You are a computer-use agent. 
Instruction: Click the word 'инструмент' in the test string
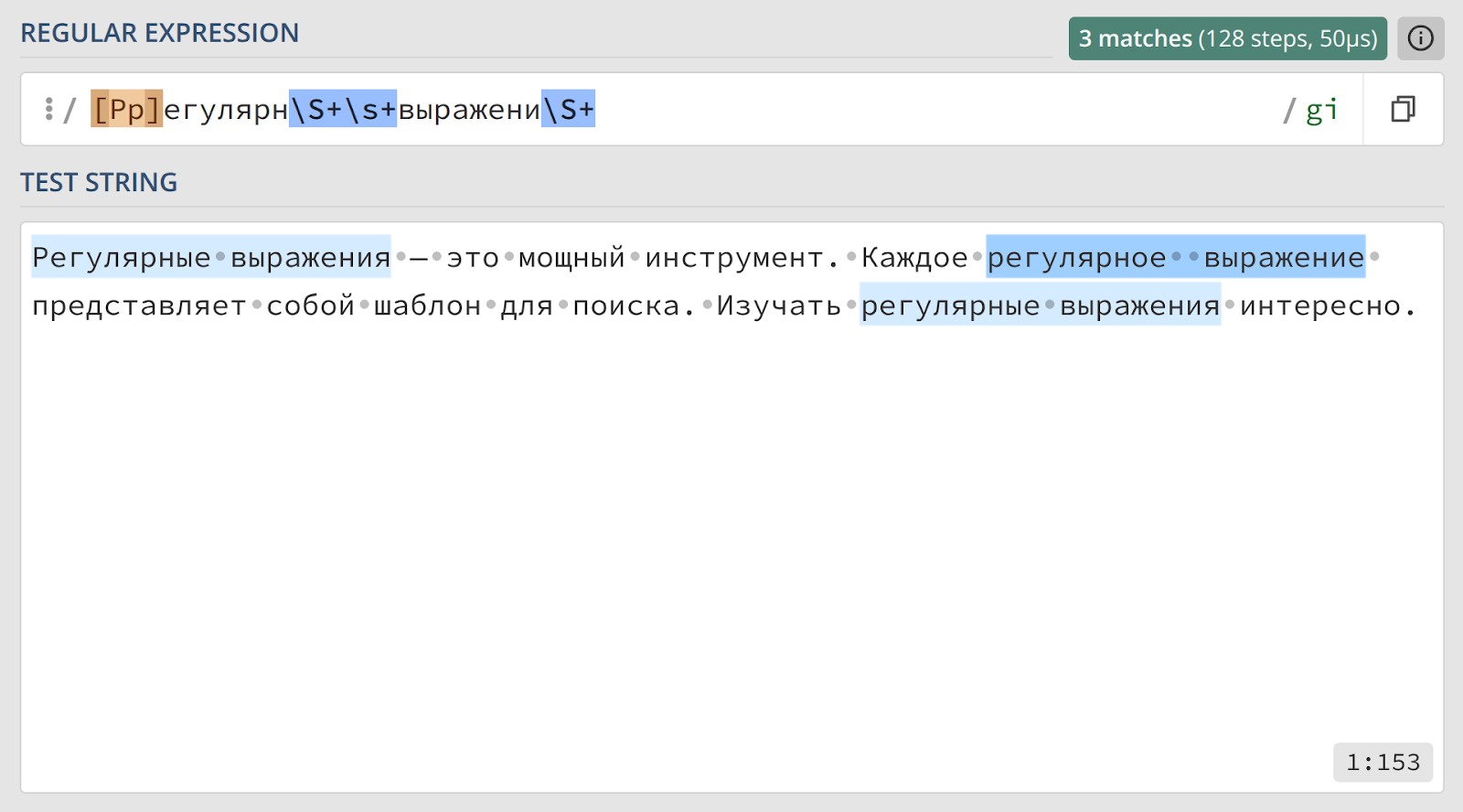[734, 258]
